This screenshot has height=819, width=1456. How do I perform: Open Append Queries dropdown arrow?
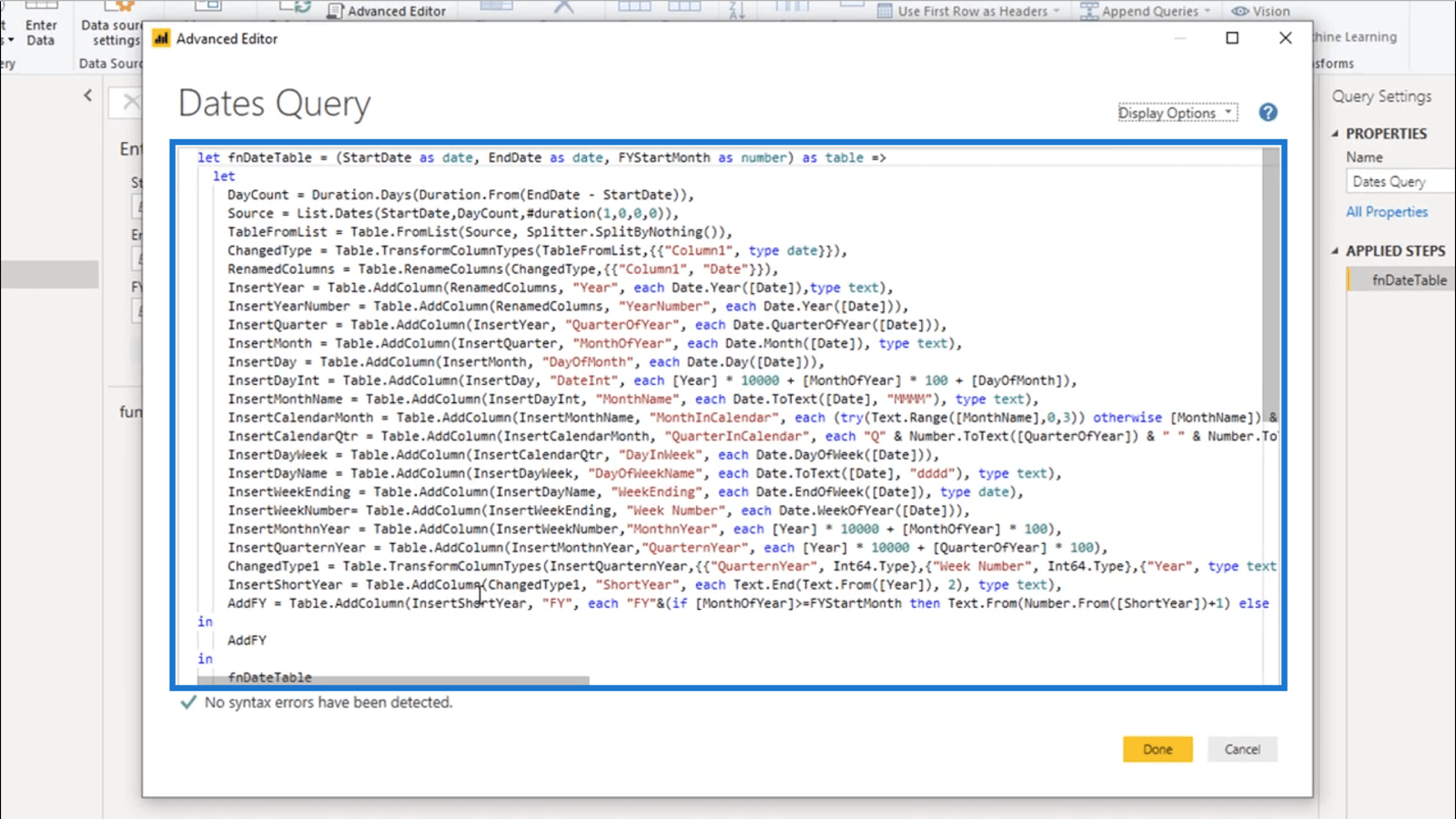pos(1208,11)
